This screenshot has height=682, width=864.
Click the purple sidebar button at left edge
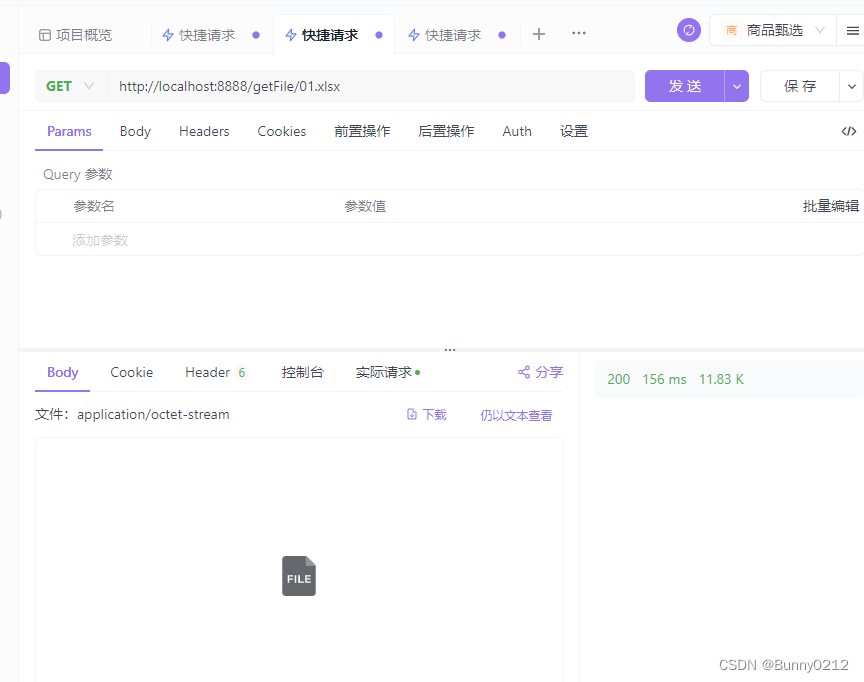point(4,78)
